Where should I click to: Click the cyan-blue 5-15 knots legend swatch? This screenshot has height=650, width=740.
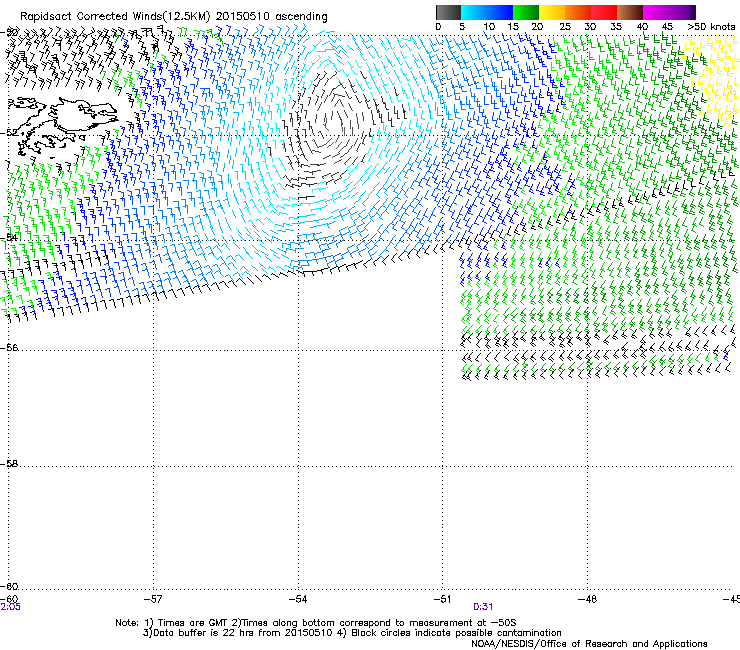pos(487,12)
